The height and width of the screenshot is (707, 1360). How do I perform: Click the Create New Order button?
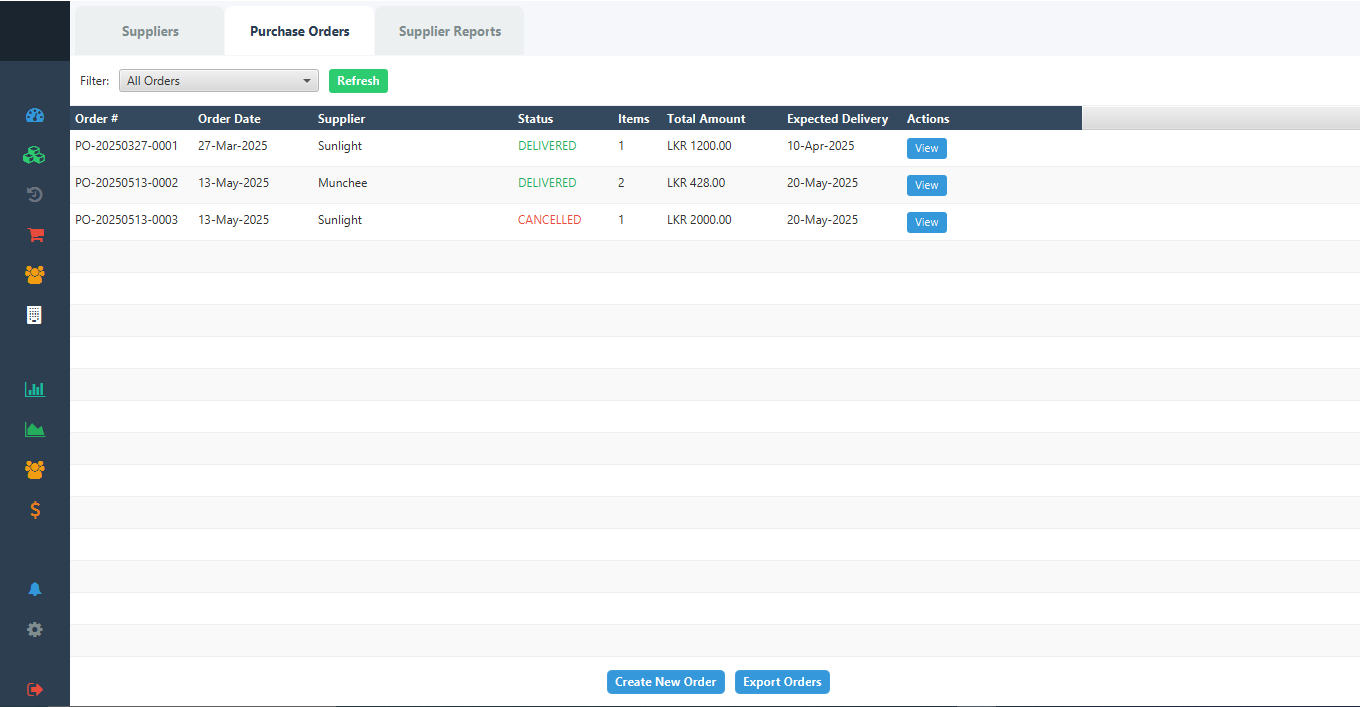click(x=666, y=682)
